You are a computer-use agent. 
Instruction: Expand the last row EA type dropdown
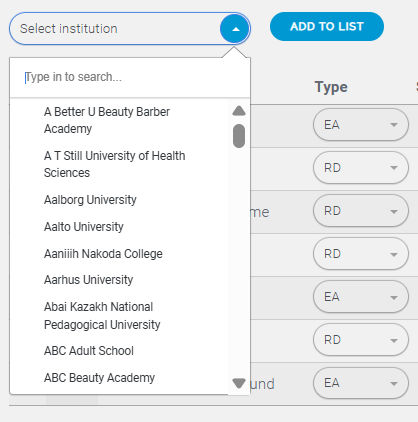point(361,383)
